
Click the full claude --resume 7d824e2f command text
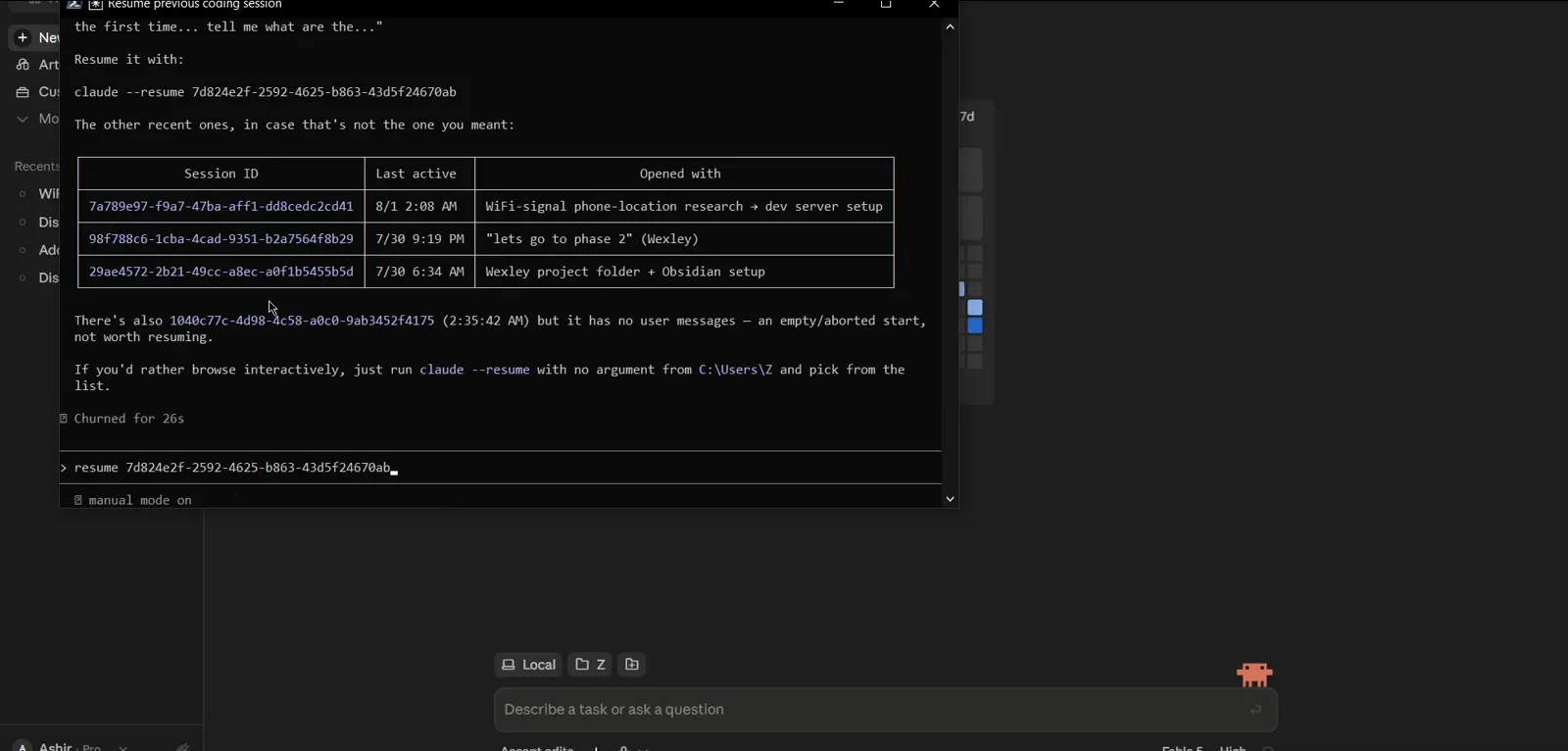coord(266,92)
